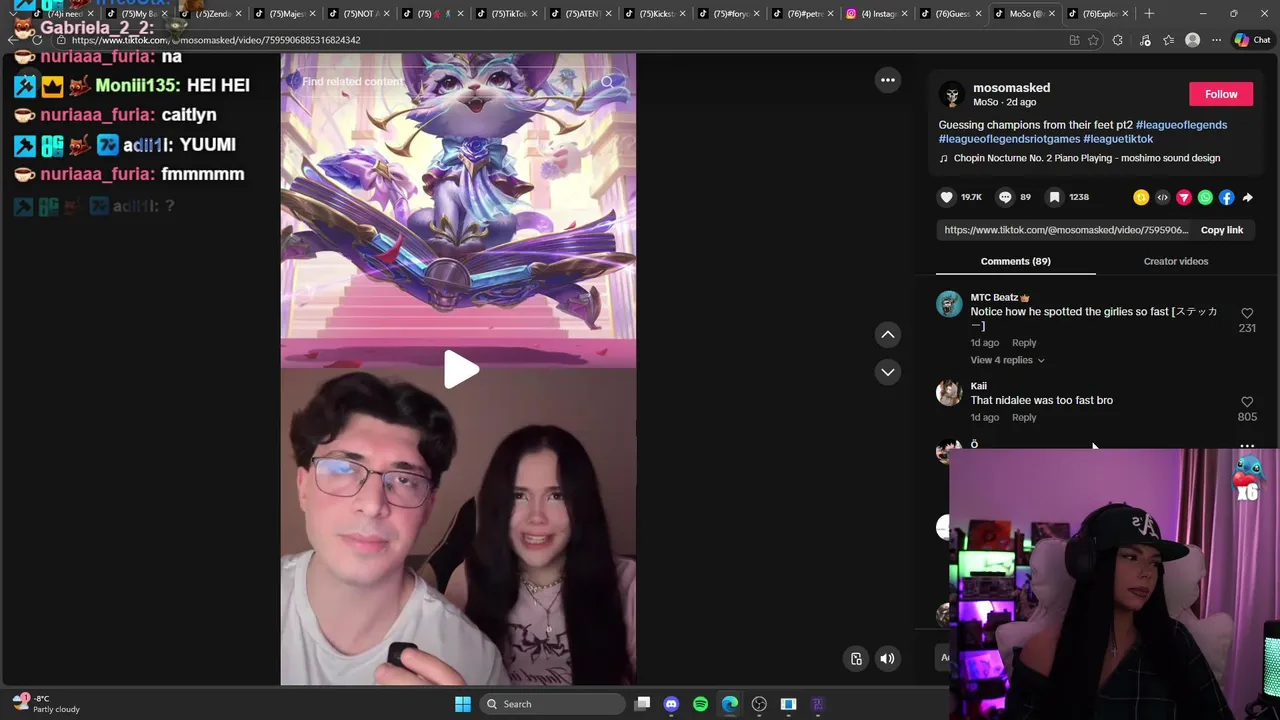Switch to the (75)Kickstr browser tab
This screenshot has height=720, width=1280.
tap(655, 14)
